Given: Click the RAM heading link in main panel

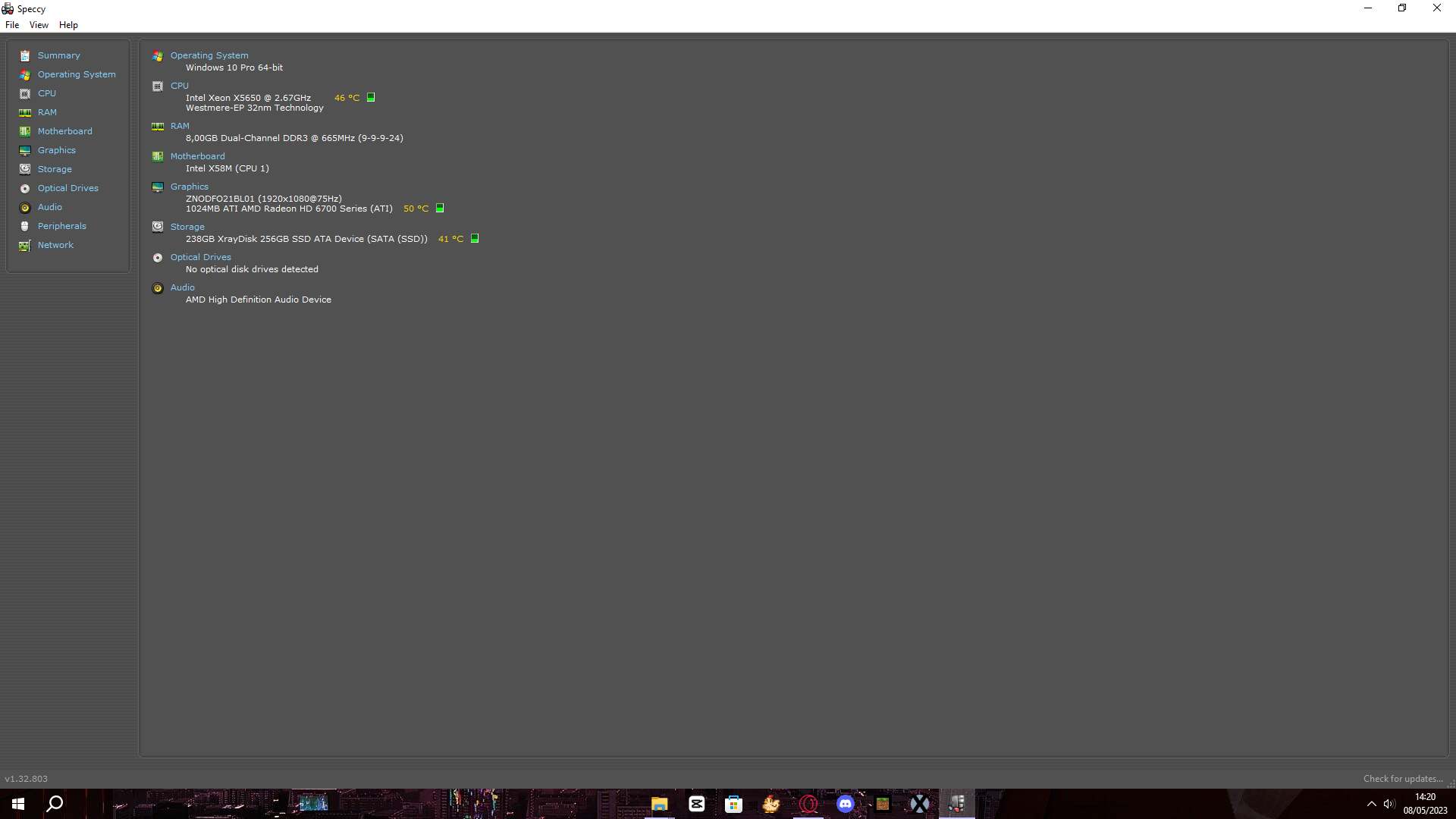Looking at the screenshot, I should point(180,126).
